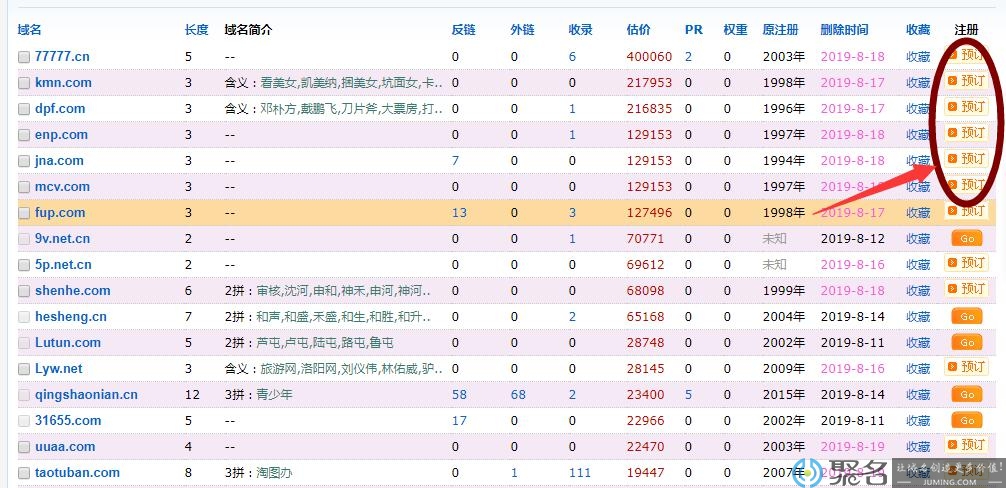This screenshot has width=1006, height=488.
Task: Click the 淘图办 description text
Action: (x=274, y=473)
